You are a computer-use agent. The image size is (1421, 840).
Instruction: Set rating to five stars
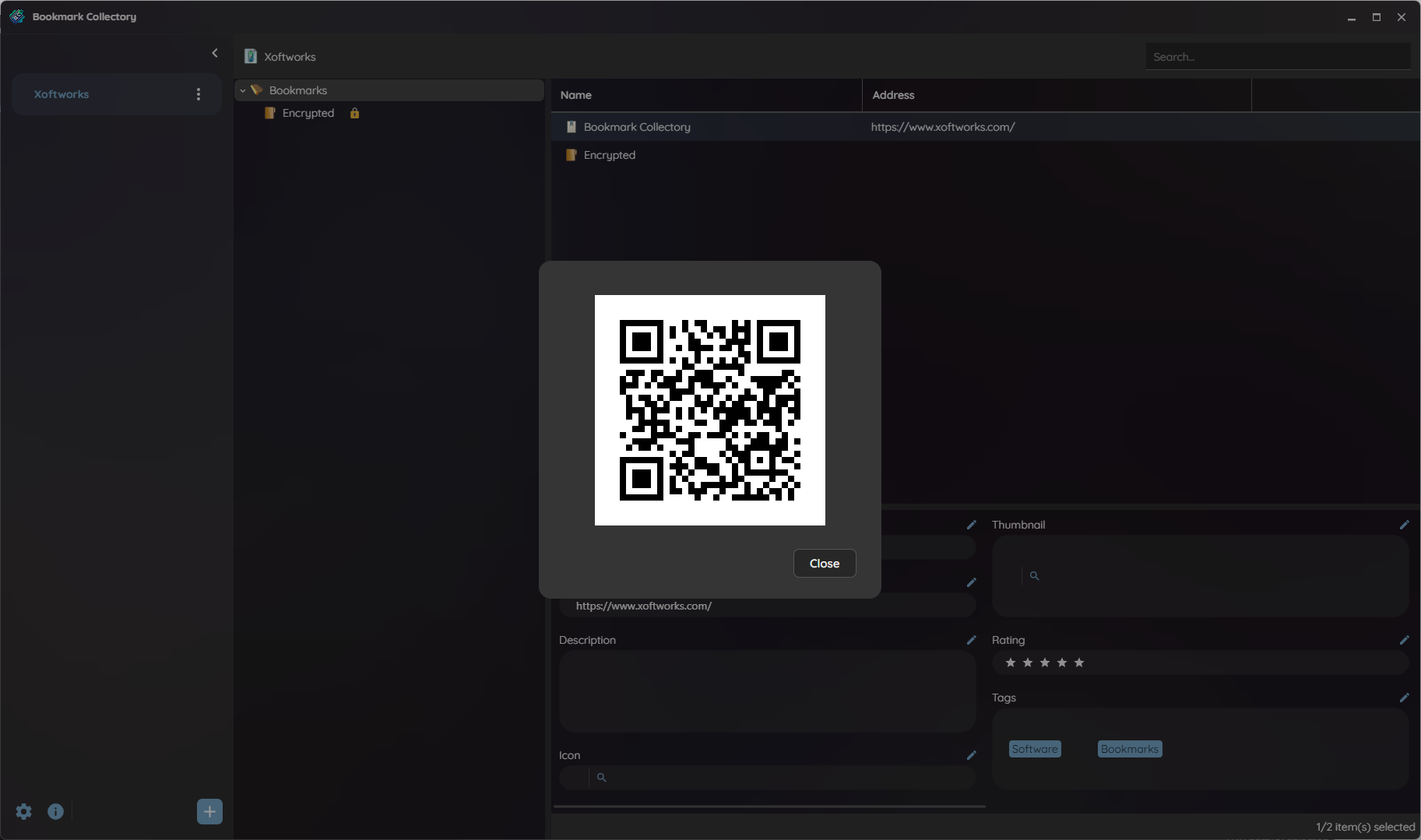(x=1079, y=663)
